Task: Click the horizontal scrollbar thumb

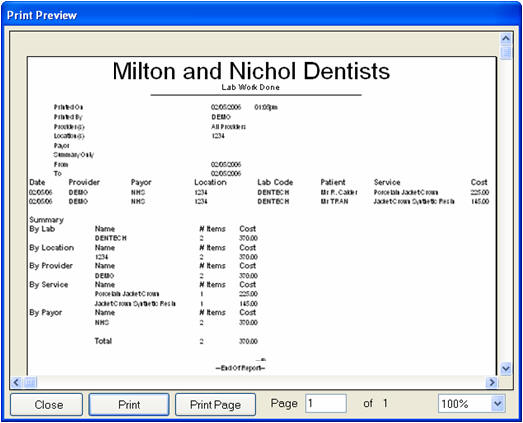Action: pyautogui.click(x=30, y=382)
